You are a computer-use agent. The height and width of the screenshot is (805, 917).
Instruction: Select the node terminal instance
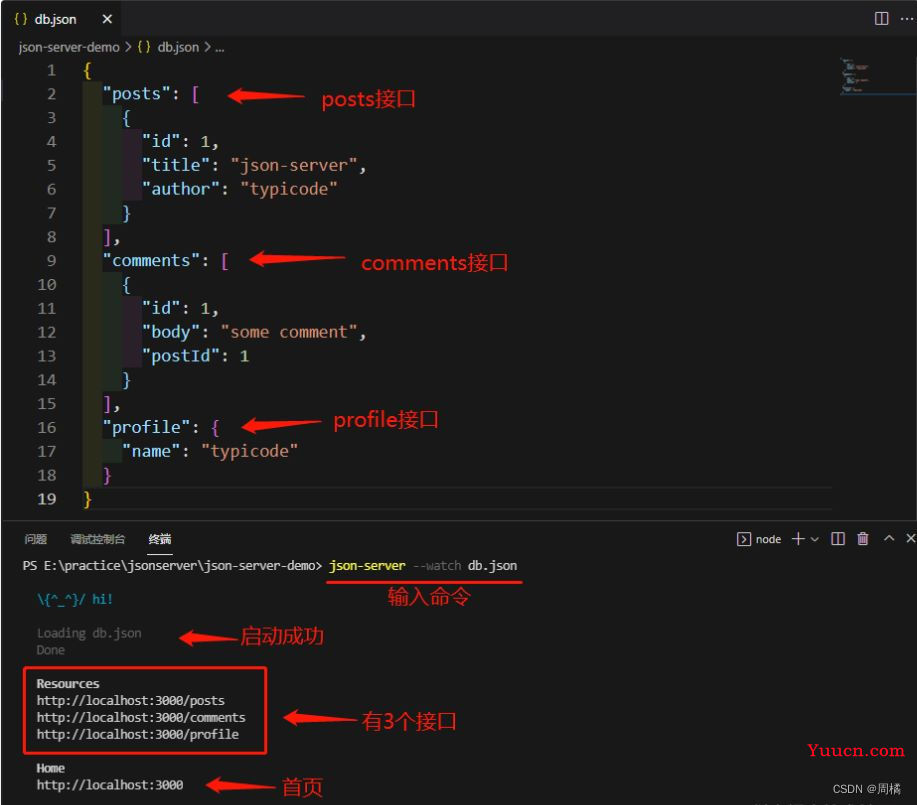tap(759, 539)
